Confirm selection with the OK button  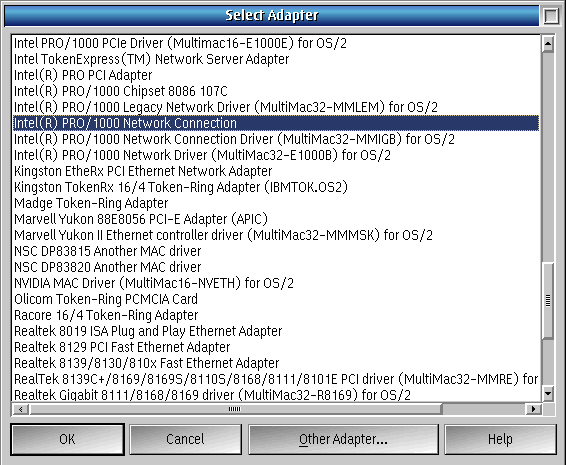click(68, 439)
